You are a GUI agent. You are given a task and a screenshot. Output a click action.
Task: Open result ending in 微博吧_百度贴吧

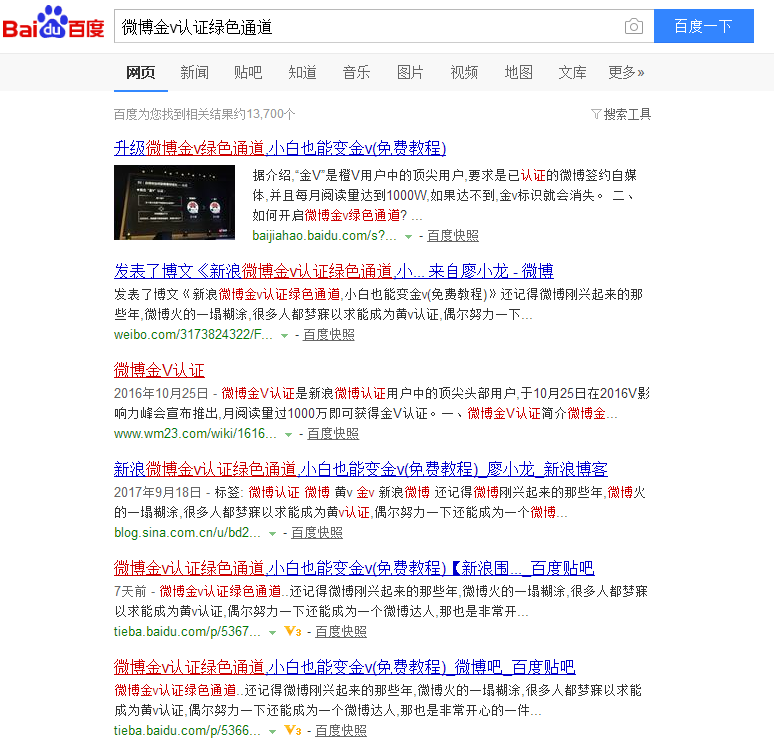click(345, 667)
